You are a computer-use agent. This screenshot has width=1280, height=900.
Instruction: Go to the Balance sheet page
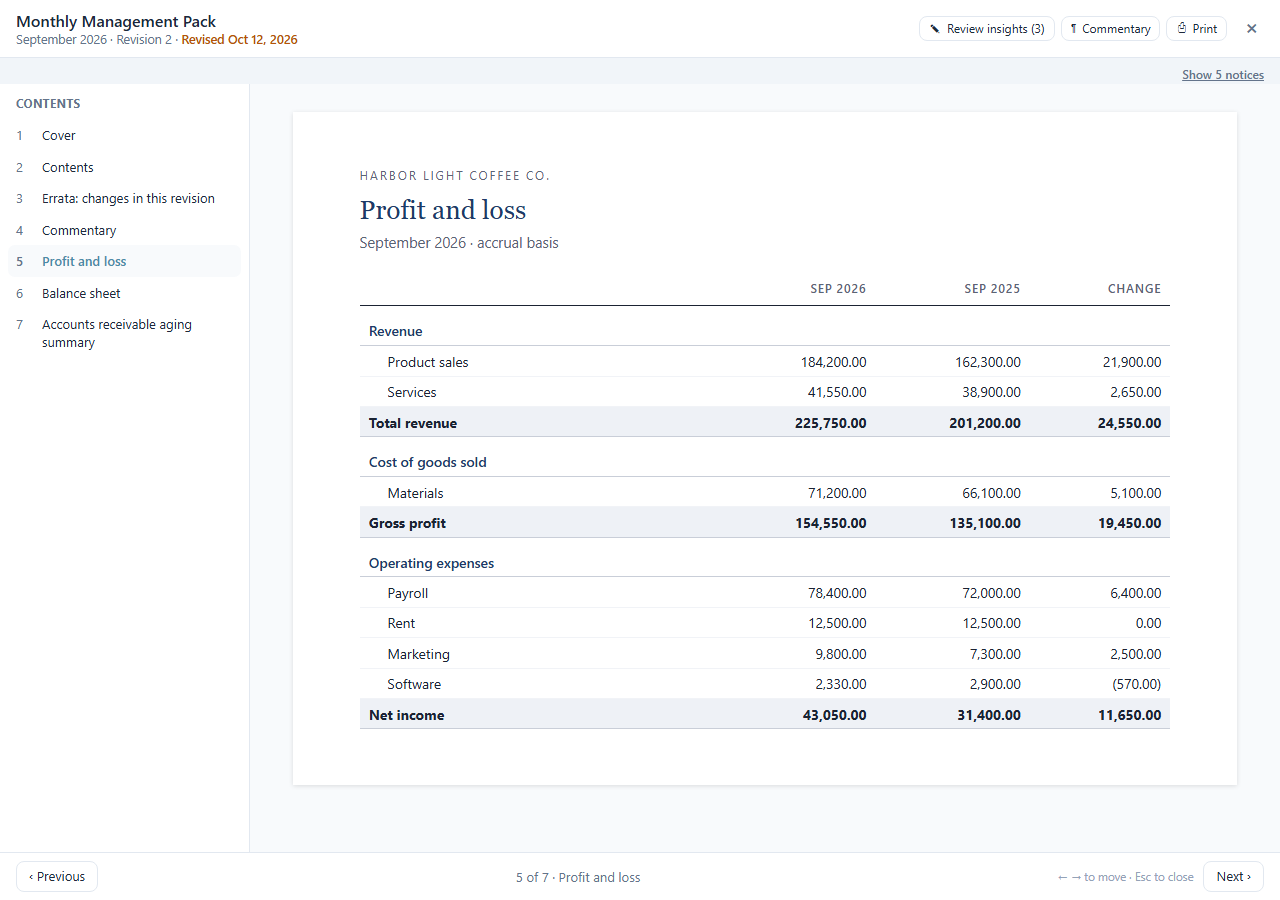124,293
